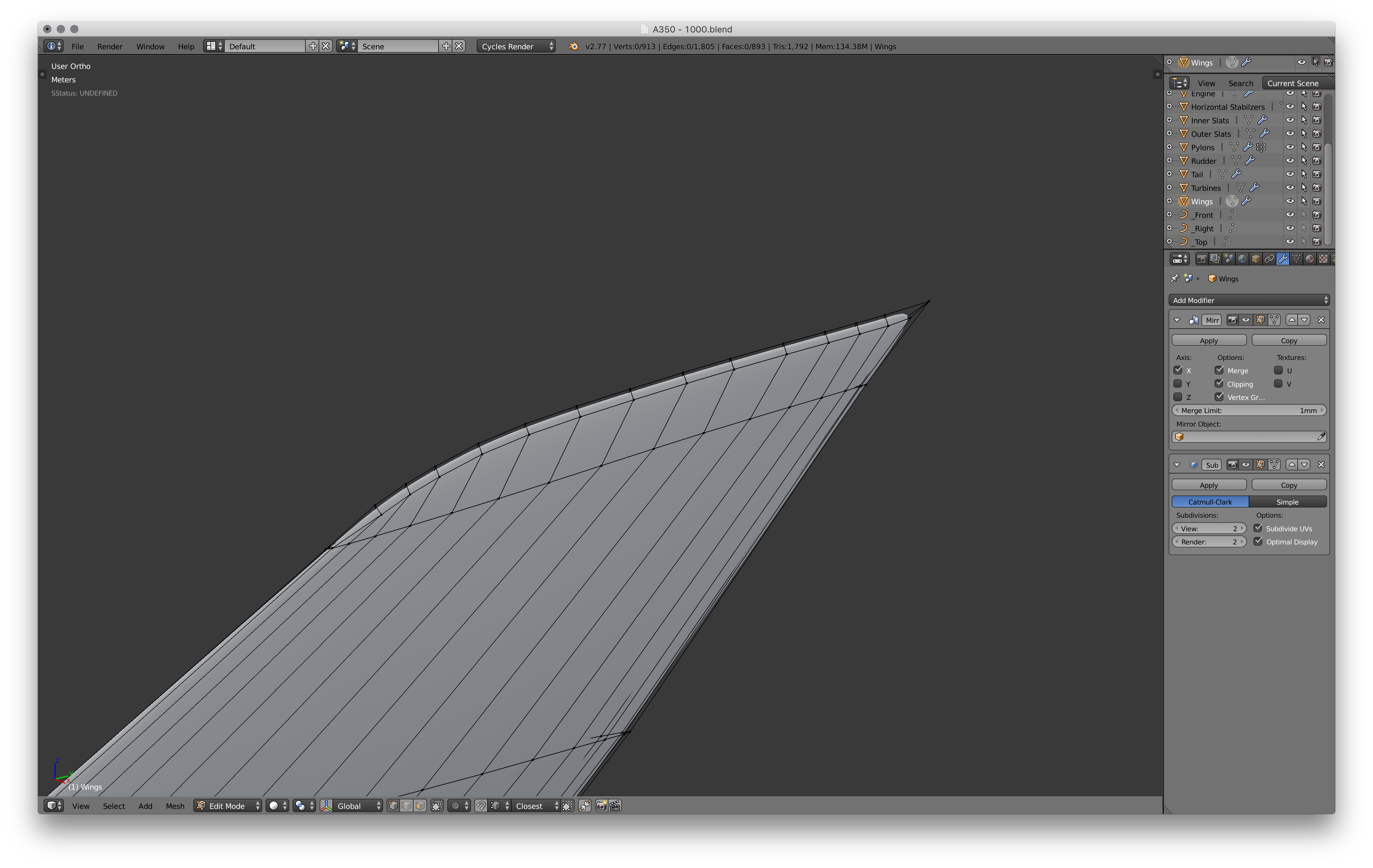Remove the Subsurf modifier with X
The height and width of the screenshot is (868, 1373).
1321,464
